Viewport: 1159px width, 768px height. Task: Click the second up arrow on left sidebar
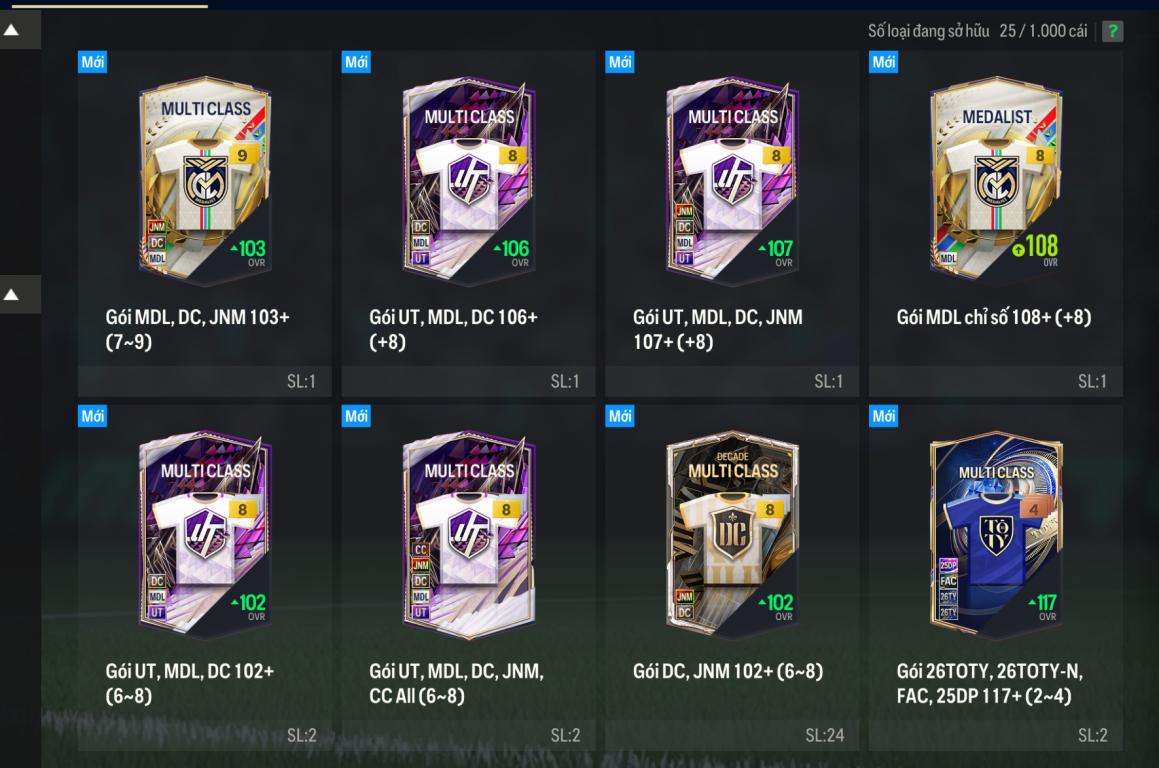click(x=12, y=295)
